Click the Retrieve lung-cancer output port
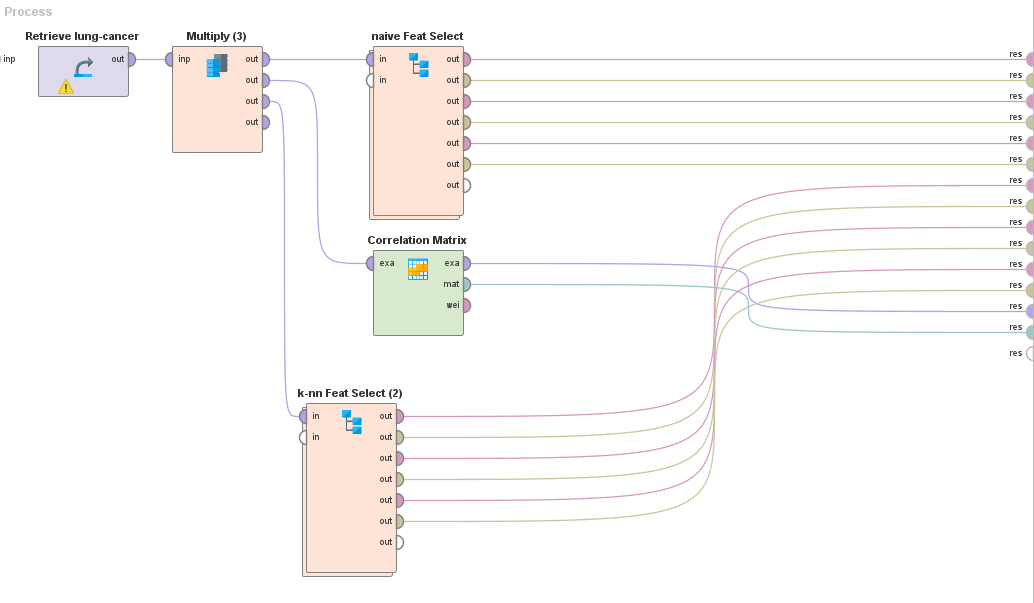Viewport: 1034px width, 603px height. pyautogui.click(x=130, y=59)
